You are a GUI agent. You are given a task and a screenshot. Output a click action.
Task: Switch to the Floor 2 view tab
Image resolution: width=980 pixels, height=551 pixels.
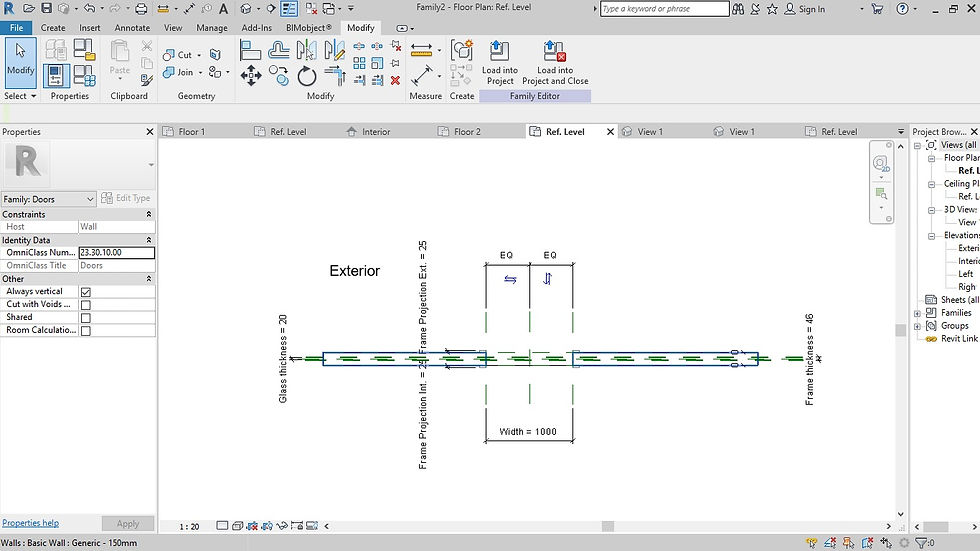point(467,132)
